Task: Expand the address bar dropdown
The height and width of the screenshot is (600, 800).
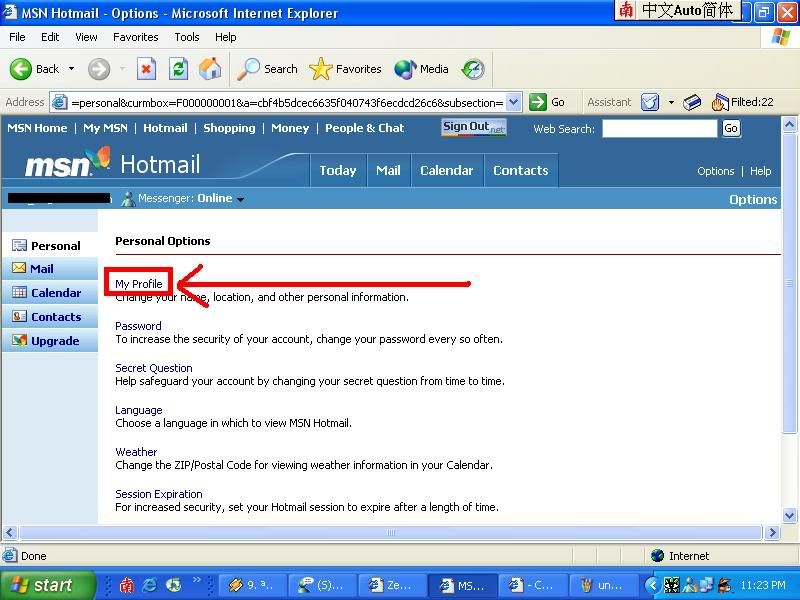Action: point(514,103)
